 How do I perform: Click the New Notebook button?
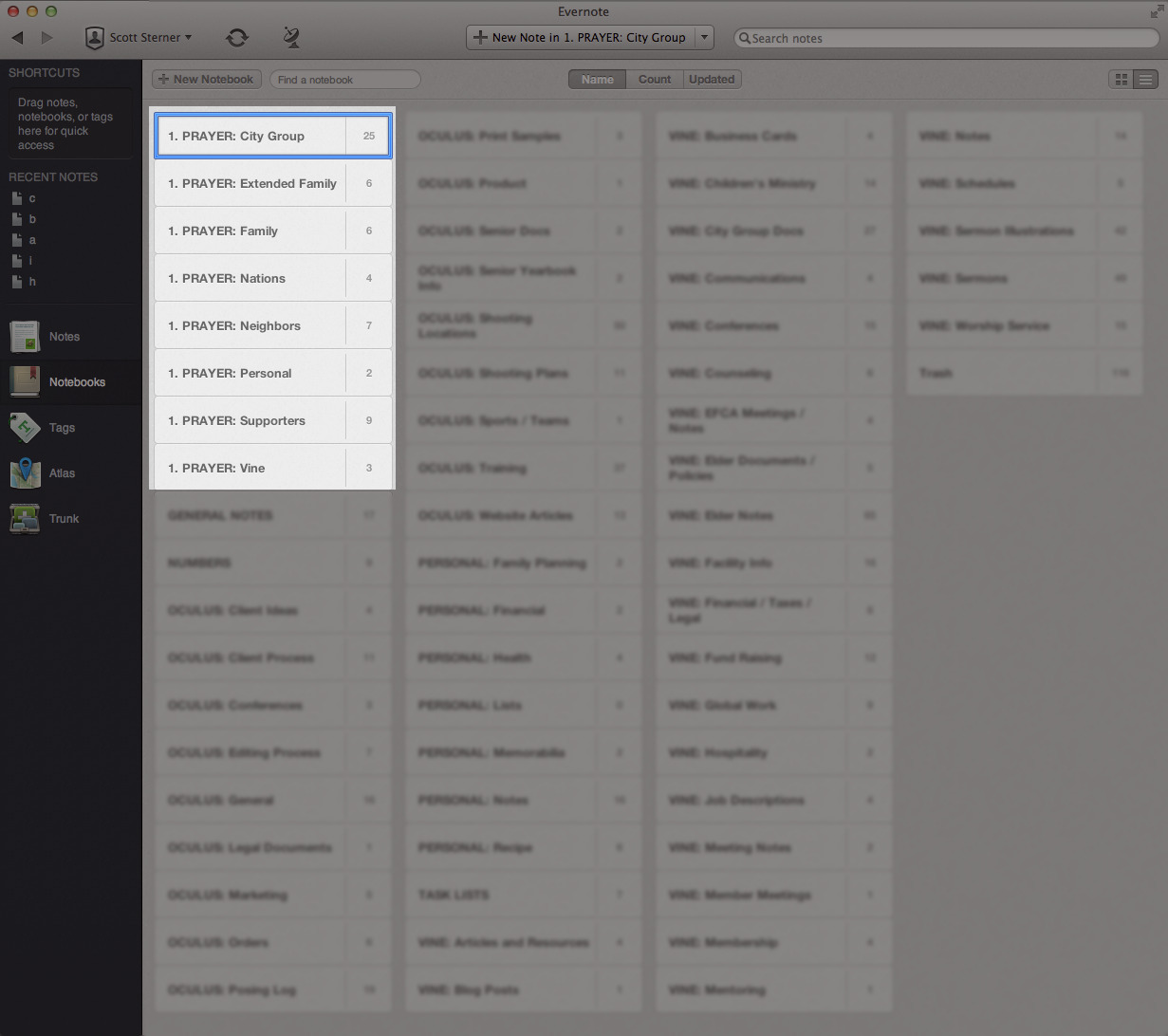tap(205, 79)
